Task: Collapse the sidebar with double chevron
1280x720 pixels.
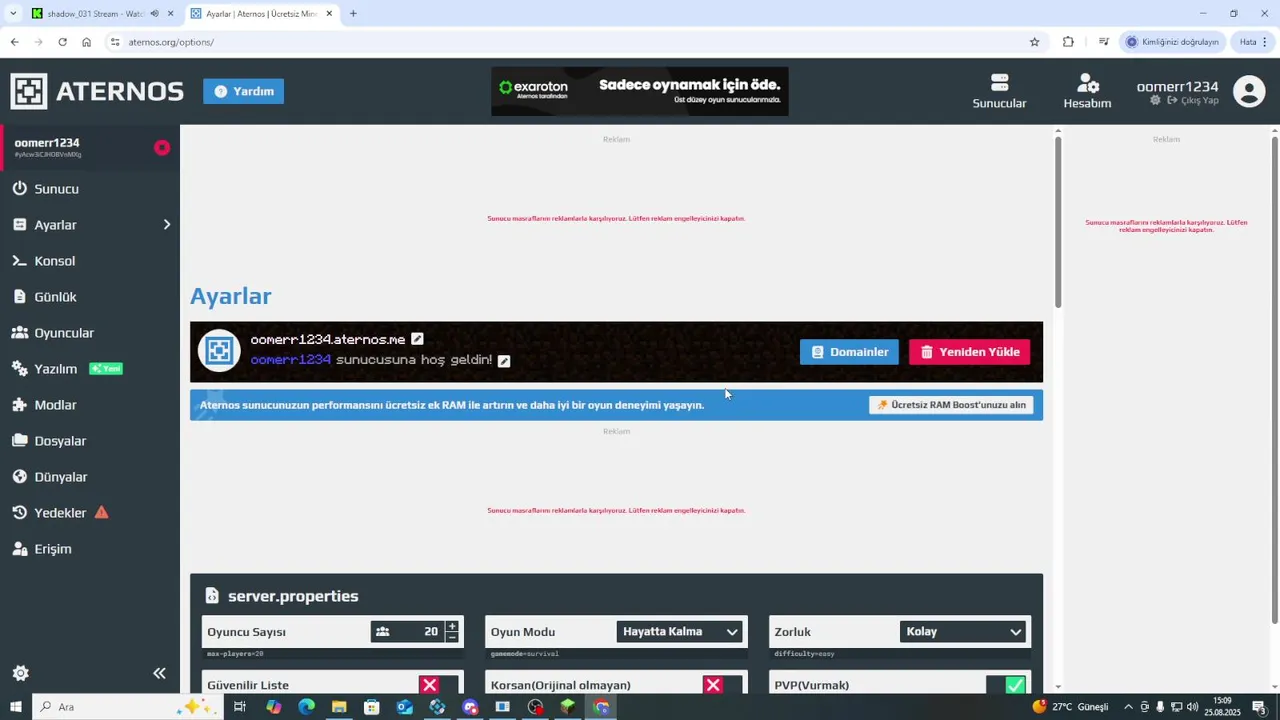Action: click(x=159, y=674)
